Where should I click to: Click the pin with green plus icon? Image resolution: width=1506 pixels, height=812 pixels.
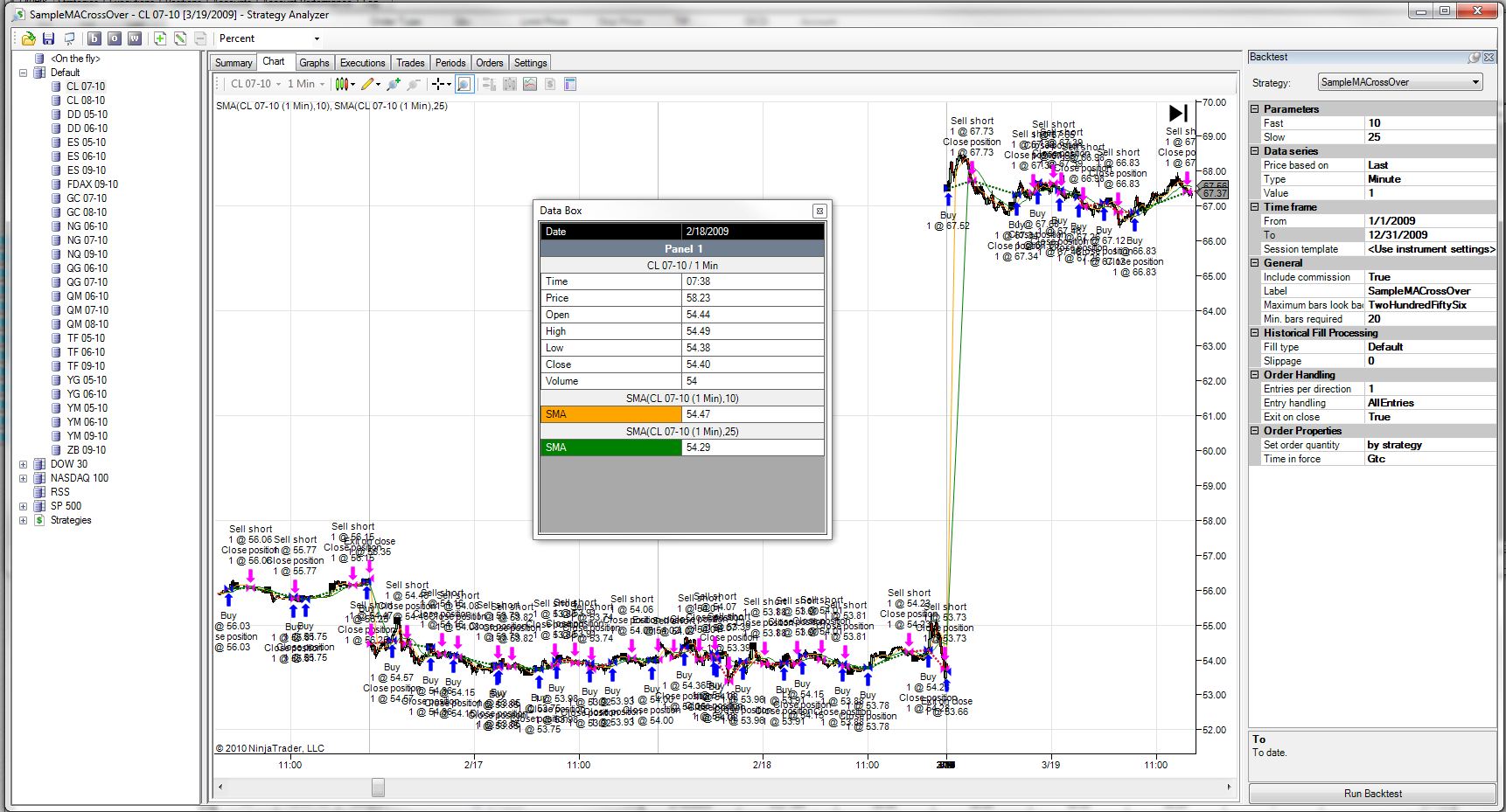[394, 84]
